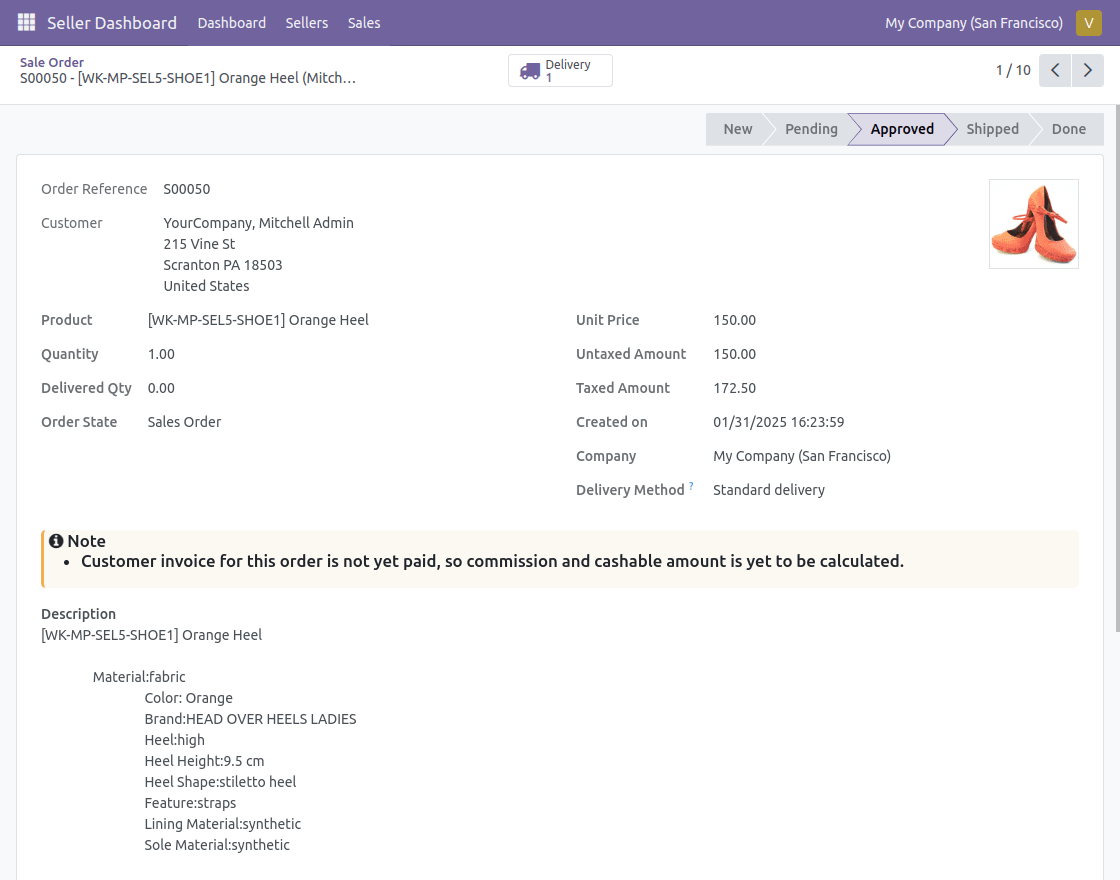Open the My Company (San Francisco) switcher
Screen dimensions: 1120x880
point(973,22)
